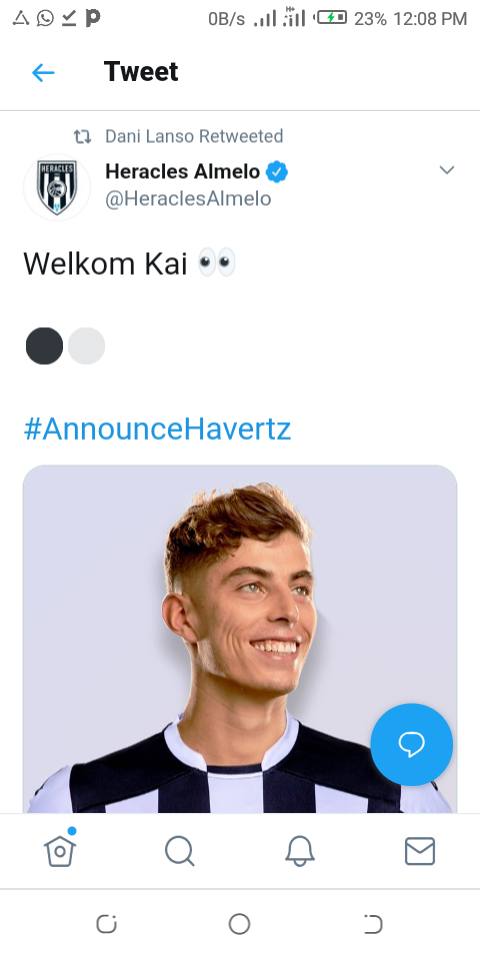Tap the blue verified badge
480x960 pixels.
(277, 172)
